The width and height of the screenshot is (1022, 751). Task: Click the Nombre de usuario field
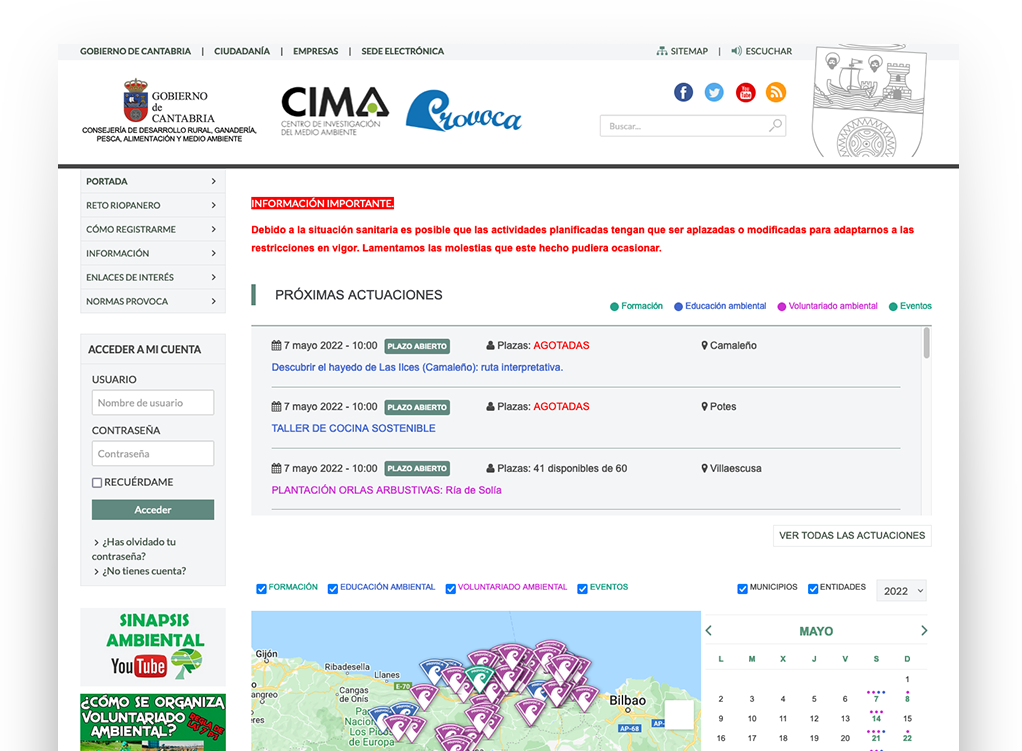pos(153,403)
